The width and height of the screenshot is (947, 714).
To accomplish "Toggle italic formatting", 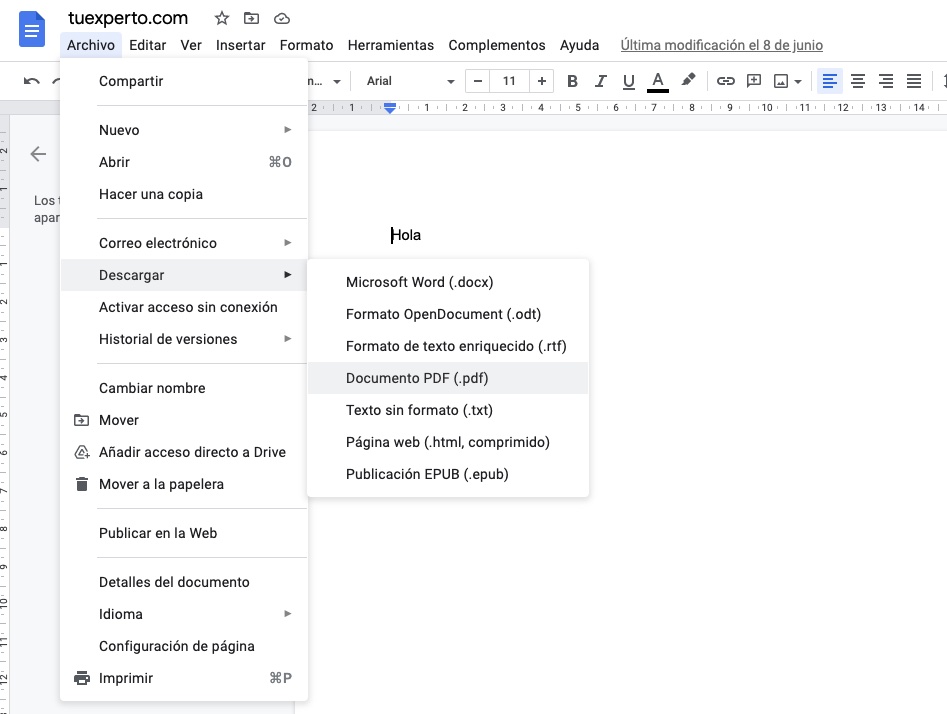I will (601, 81).
